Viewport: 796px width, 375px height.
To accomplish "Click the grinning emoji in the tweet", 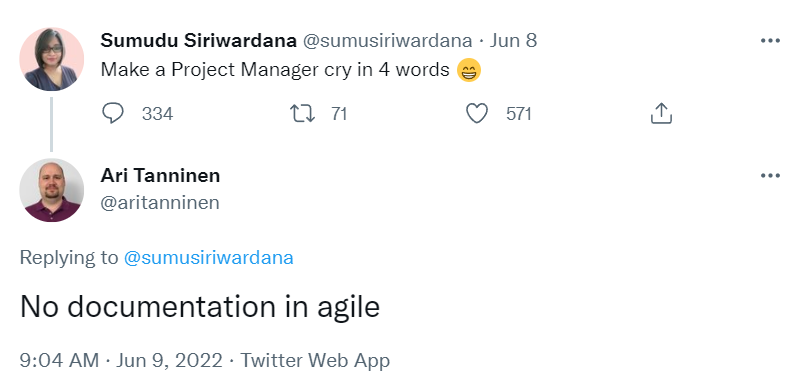I will (469, 70).
